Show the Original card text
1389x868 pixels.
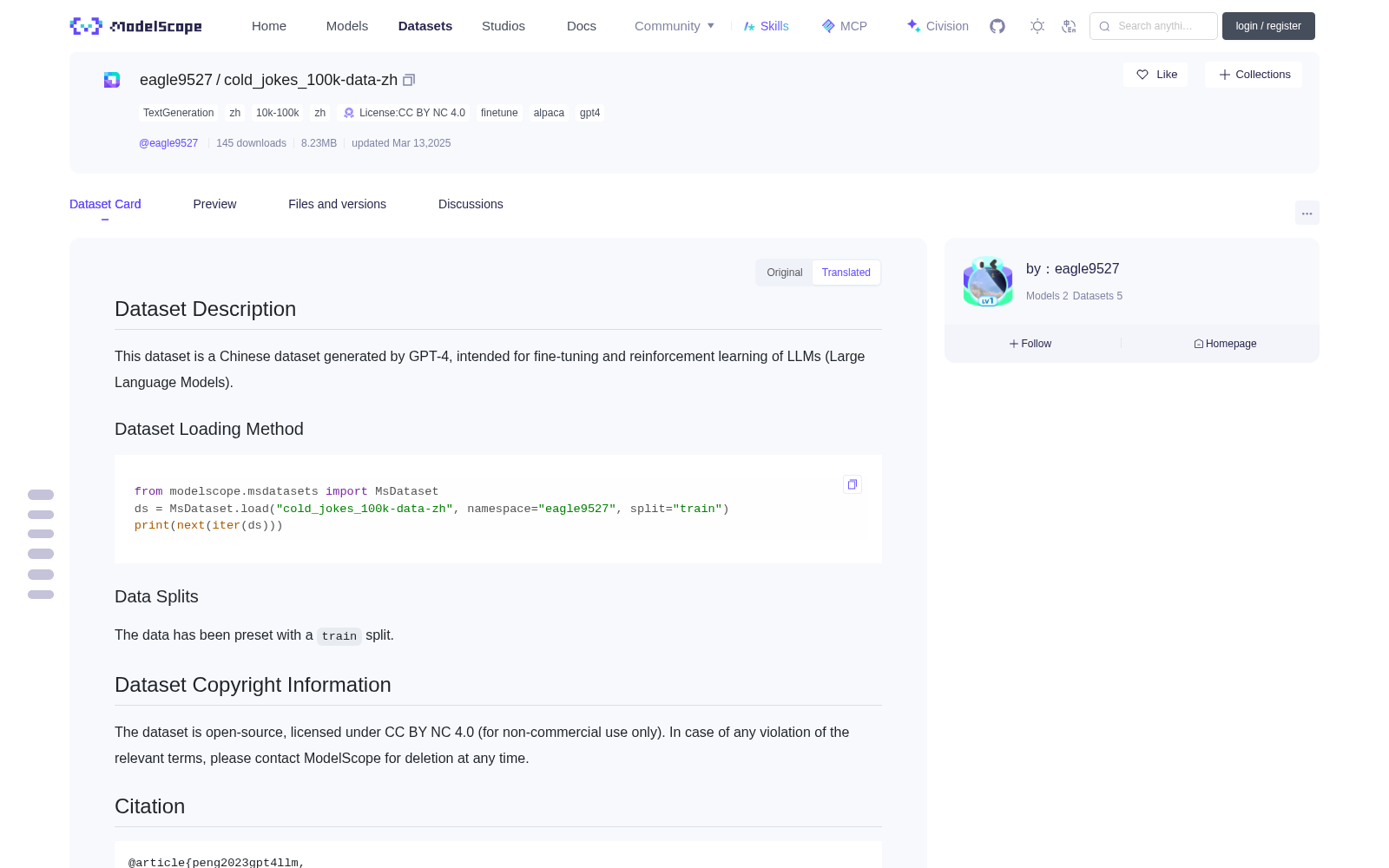[x=785, y=273]
